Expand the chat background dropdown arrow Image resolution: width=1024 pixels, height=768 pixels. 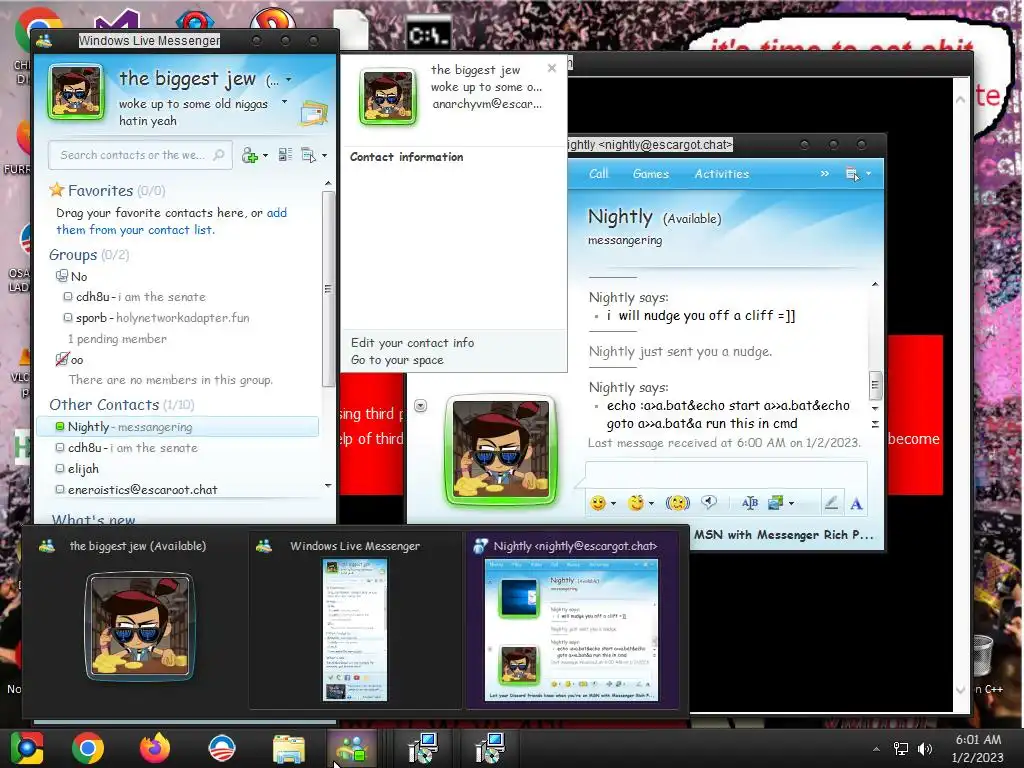pyautogui.click(x=792, y=504)
